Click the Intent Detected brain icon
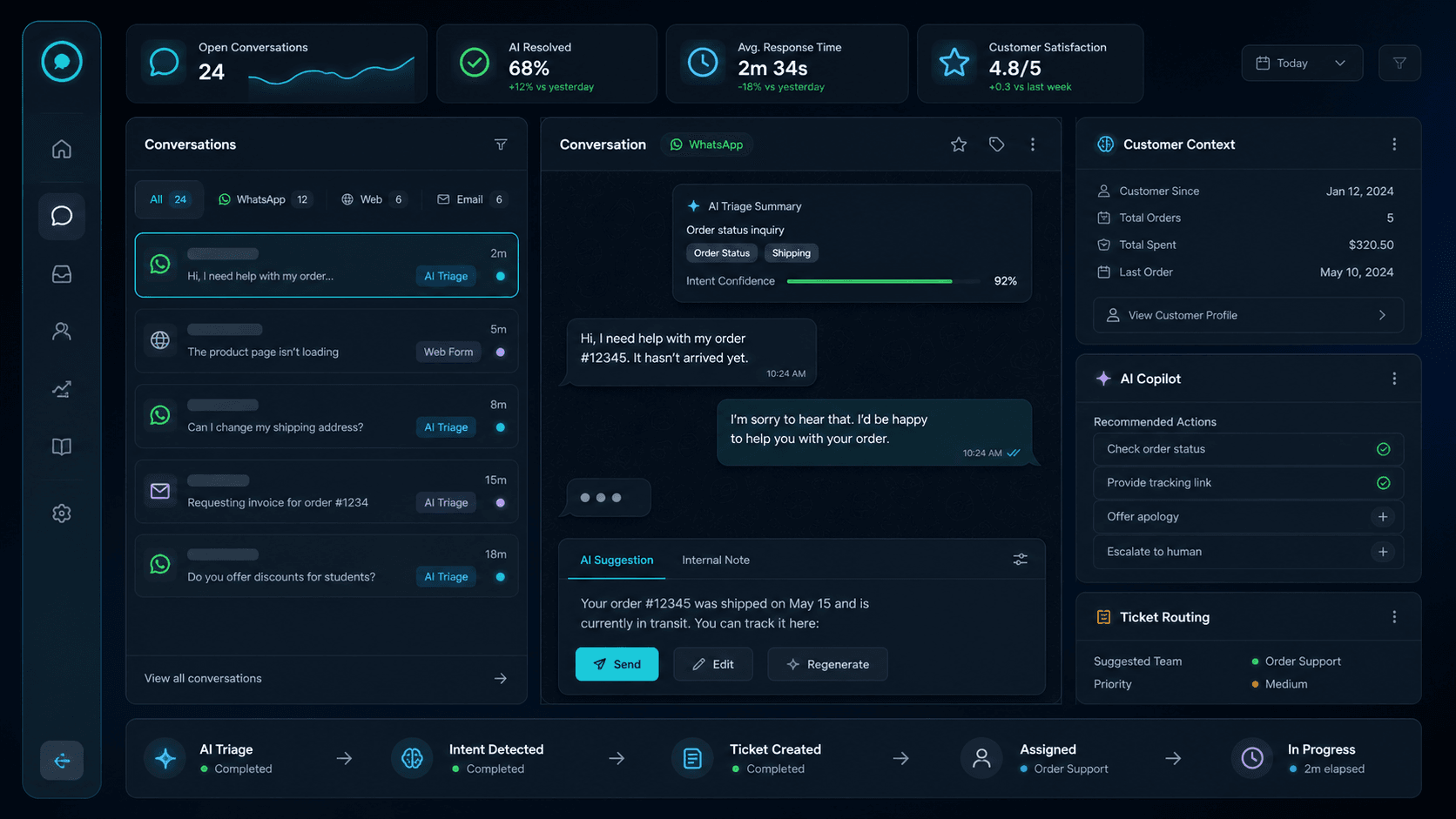 [412, 758]
